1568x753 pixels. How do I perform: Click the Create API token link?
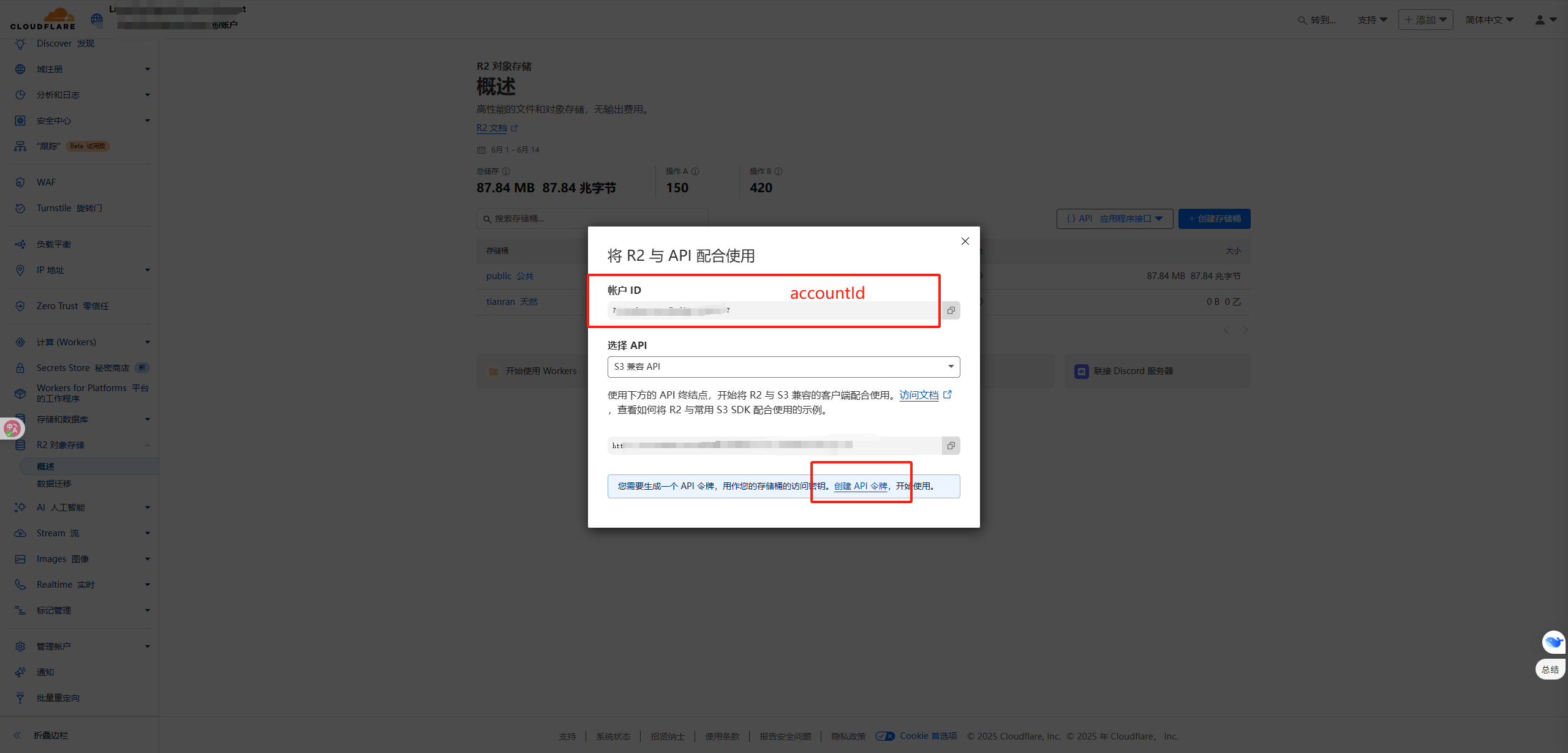point(861,486)
